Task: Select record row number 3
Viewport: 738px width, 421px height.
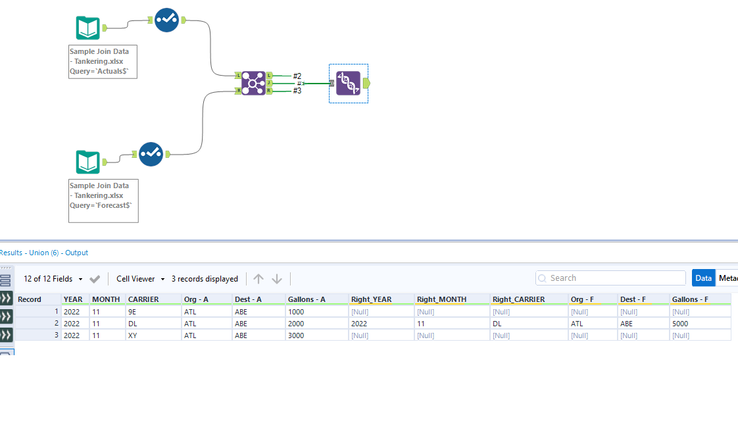Action: click(38, 335)
